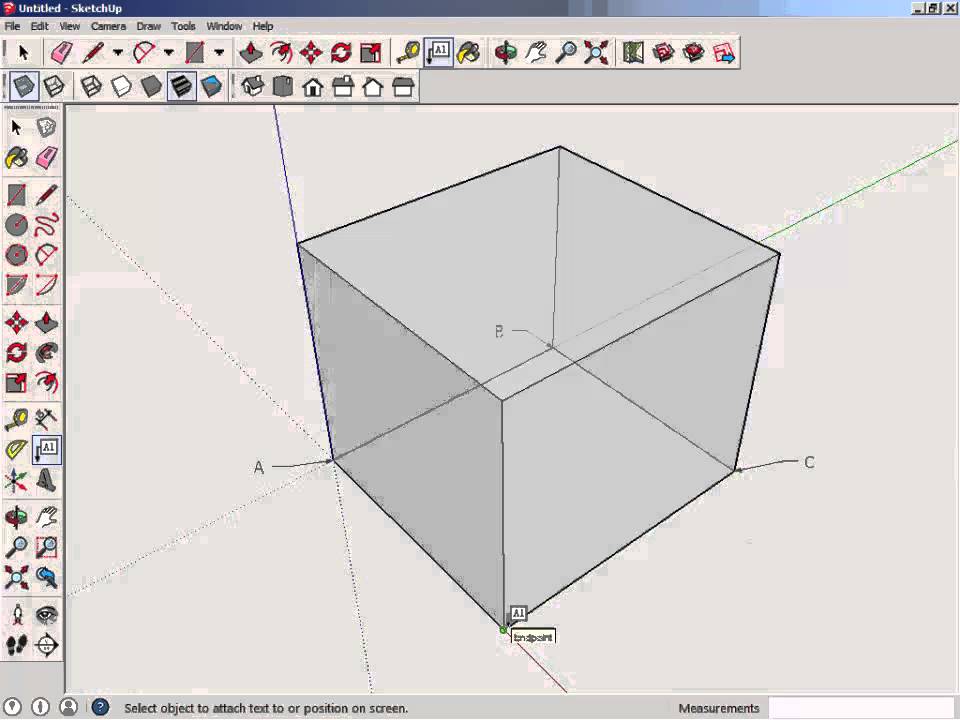Image resolution: width=960 pixels, height=720 pixels.
Task: Click Zoom Extents in the toolbar
Action: (597, 52)
